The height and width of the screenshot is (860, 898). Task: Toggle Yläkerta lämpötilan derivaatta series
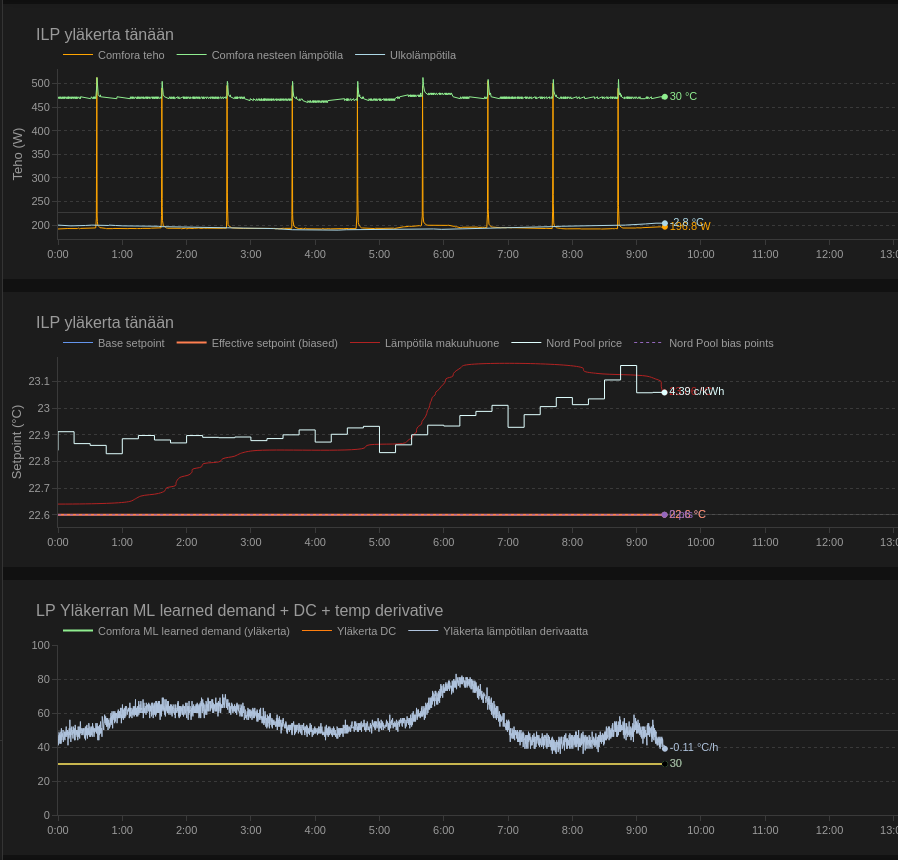(515, 631)
